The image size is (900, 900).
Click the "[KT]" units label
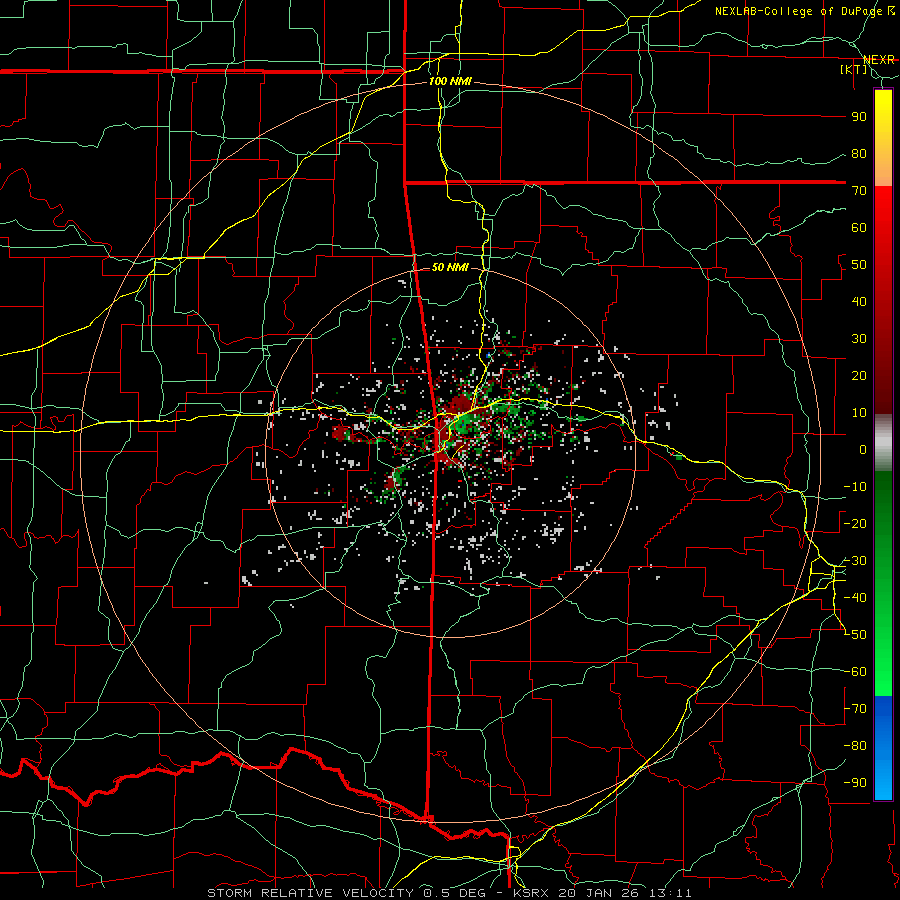[854, 69]
